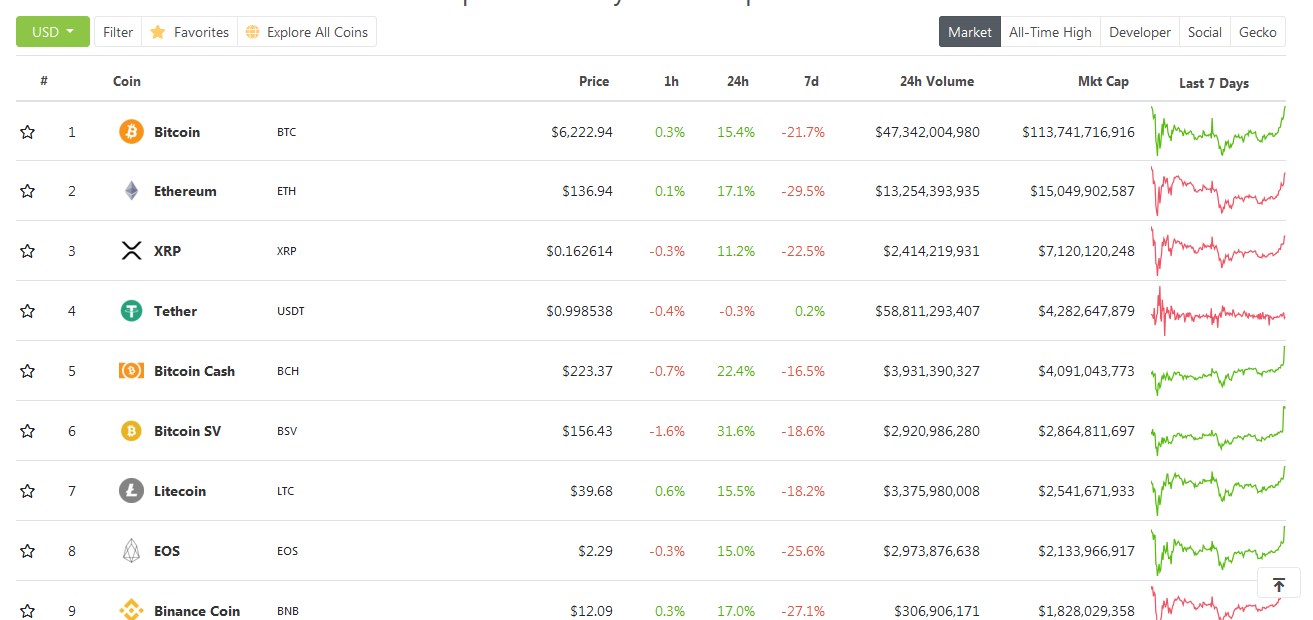Click Bitcoin SV 24h change 31.6%
Viewport: 1313px width, 620px height.
738,432
